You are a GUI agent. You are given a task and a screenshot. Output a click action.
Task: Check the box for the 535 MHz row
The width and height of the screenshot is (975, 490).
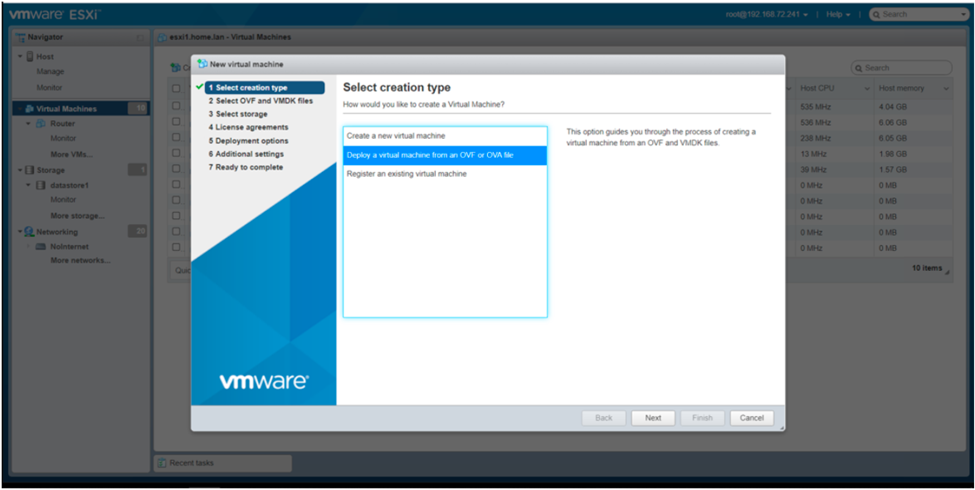[x=176, y=106]
